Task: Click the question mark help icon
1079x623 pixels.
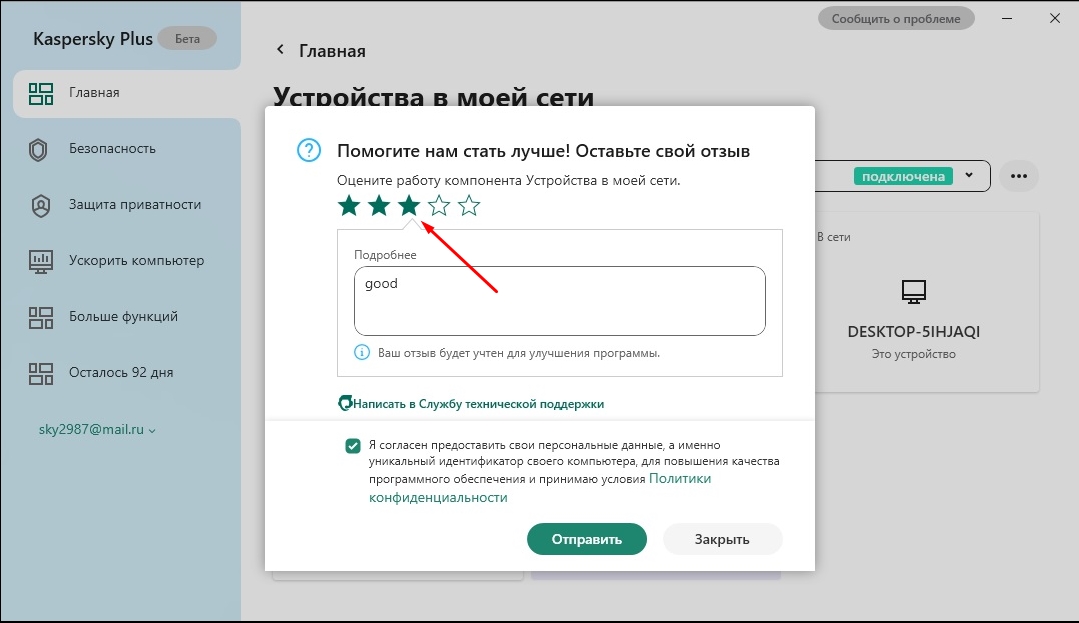Action: (x=309, y=151)
